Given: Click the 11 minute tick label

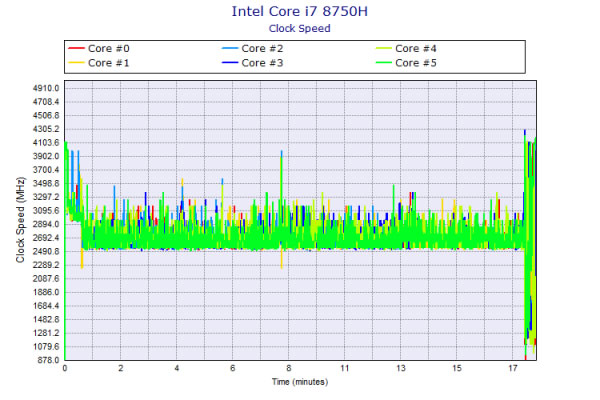Looking at the screenshot, I should (x=345, y=368).
